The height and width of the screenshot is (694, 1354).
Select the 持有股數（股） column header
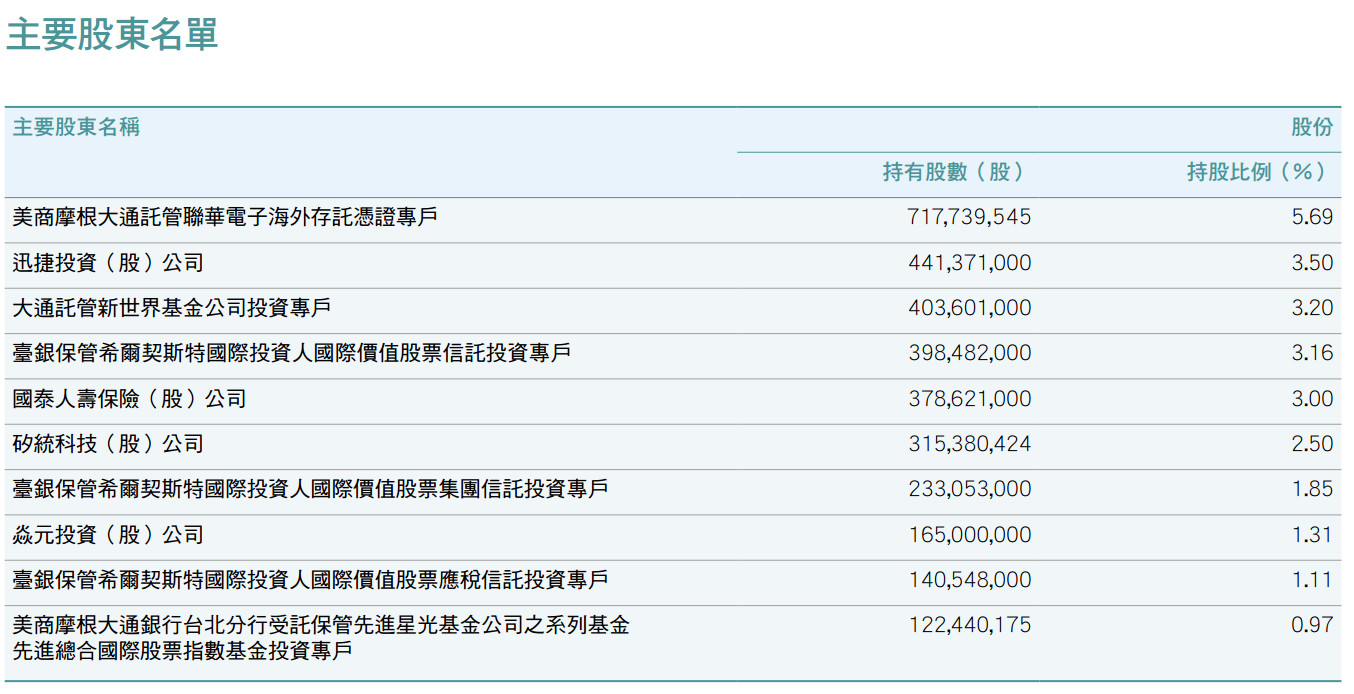click(x=955, y=172)
